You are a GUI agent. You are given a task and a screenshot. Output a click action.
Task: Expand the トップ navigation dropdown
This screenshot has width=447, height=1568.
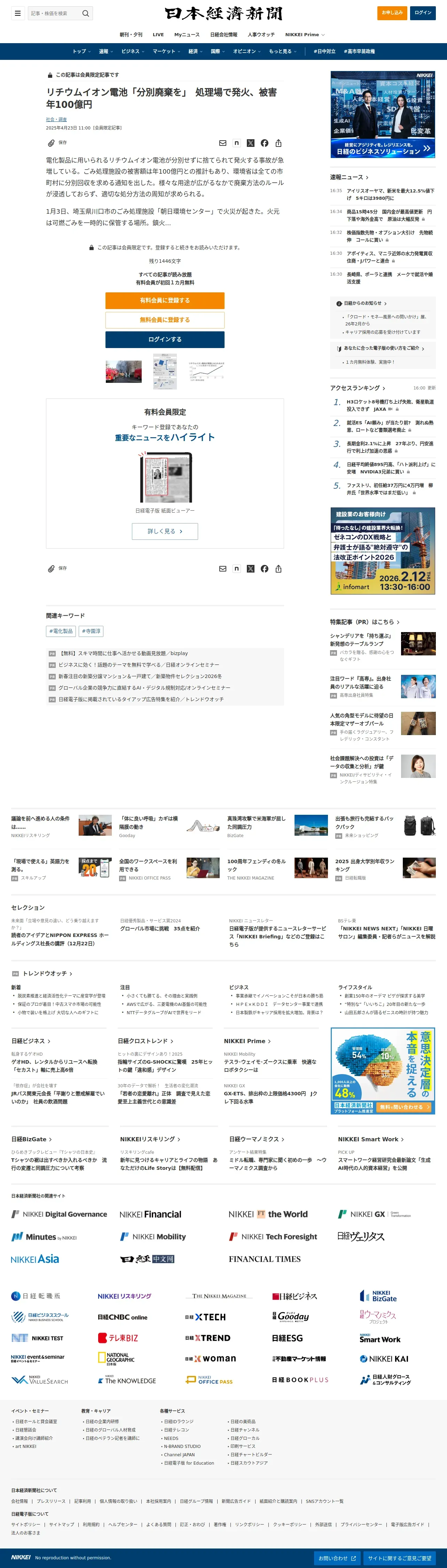pos(81,51)
